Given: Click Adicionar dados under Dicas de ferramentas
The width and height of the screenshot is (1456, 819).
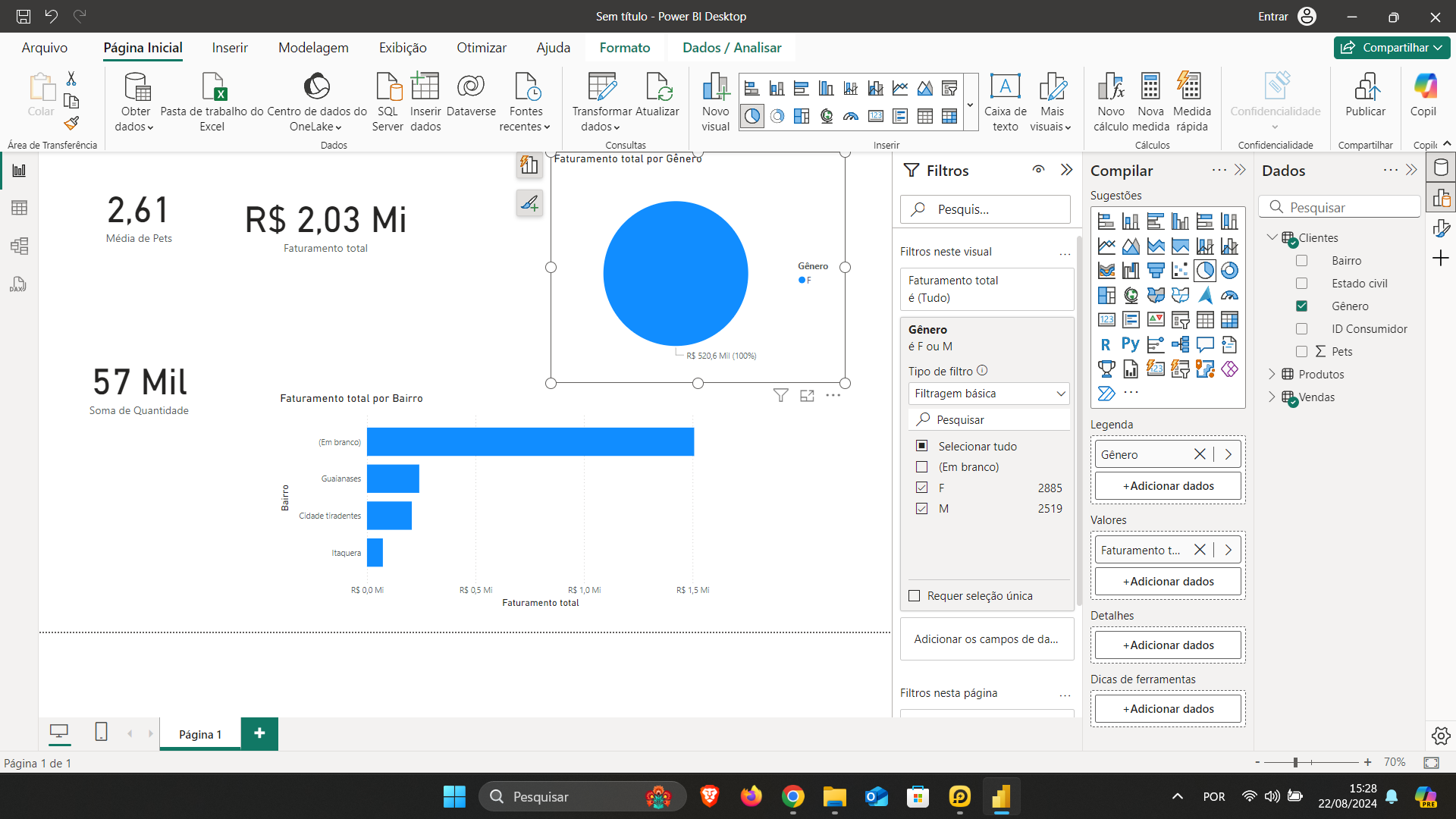Looking at the screenshot, I should (x=1168, y=709).
